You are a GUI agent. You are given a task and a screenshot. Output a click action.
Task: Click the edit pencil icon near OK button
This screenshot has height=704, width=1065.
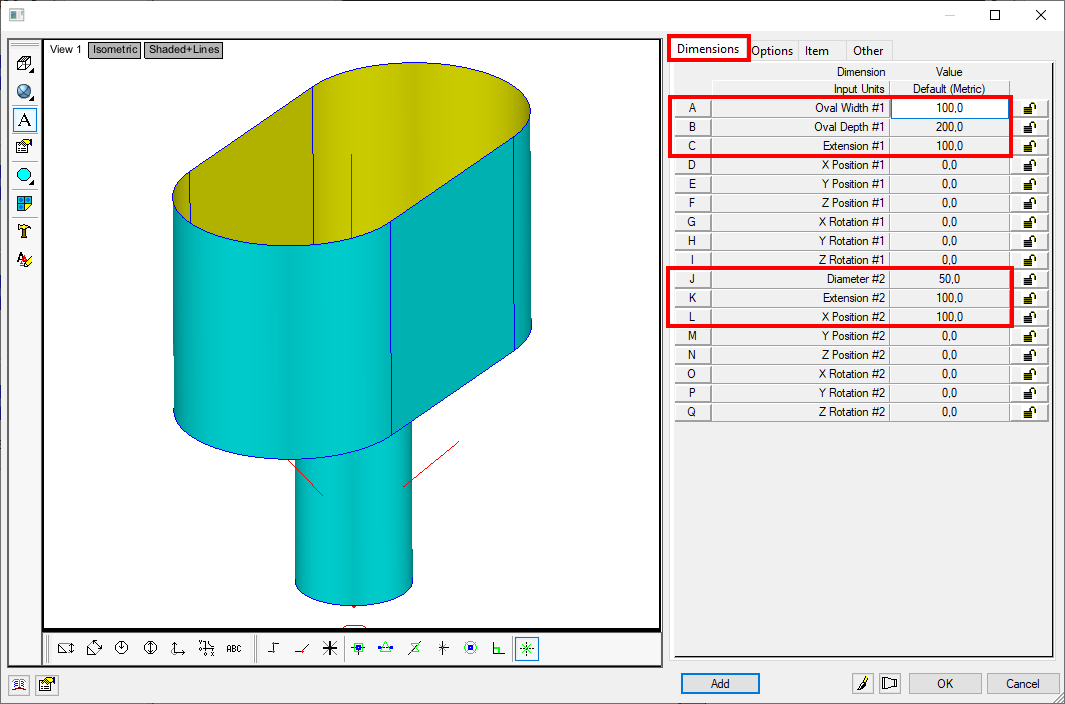pos(862,683)
